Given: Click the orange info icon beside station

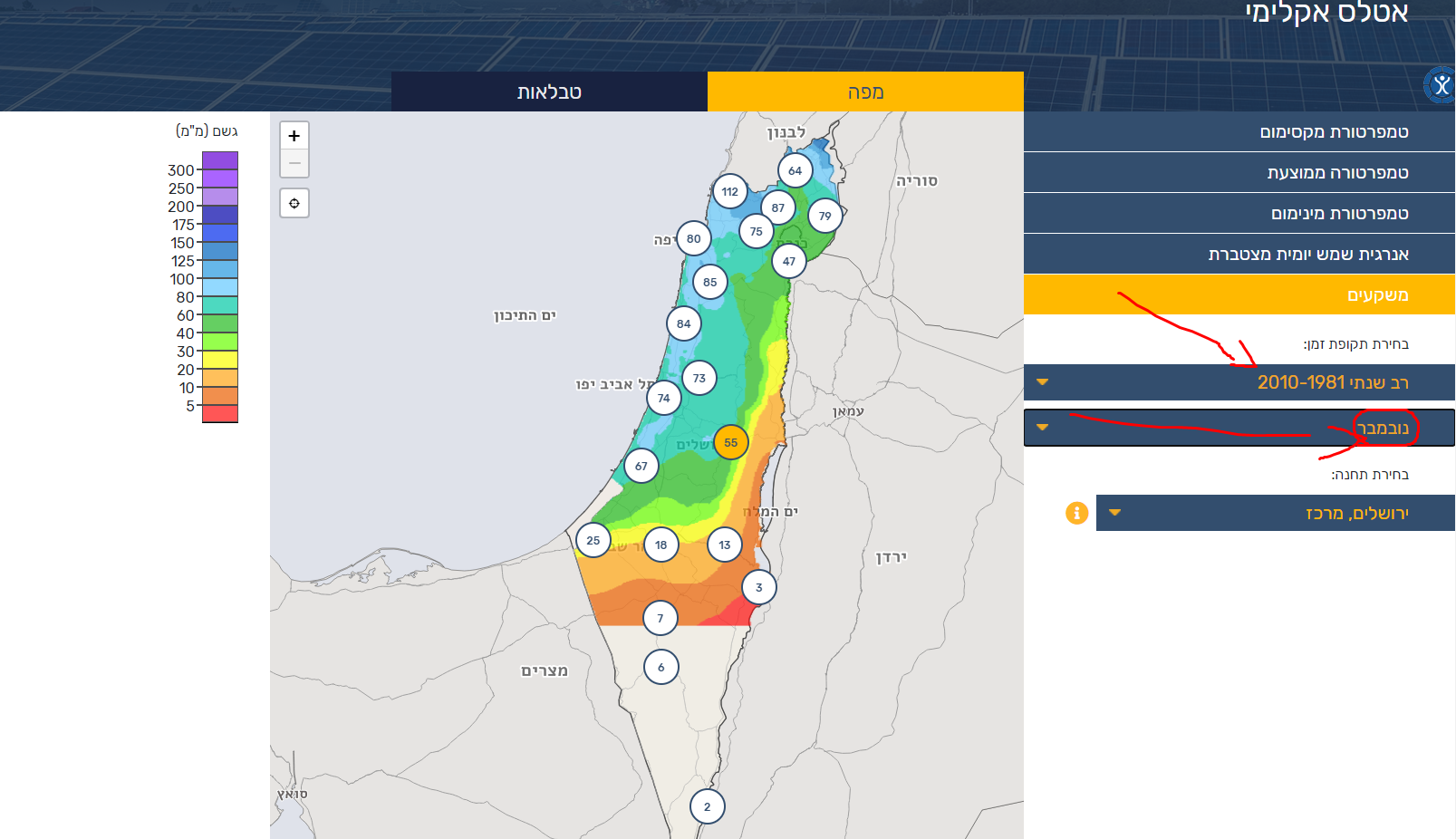Looking at the screenshot, I should [x=1076, y=513].
